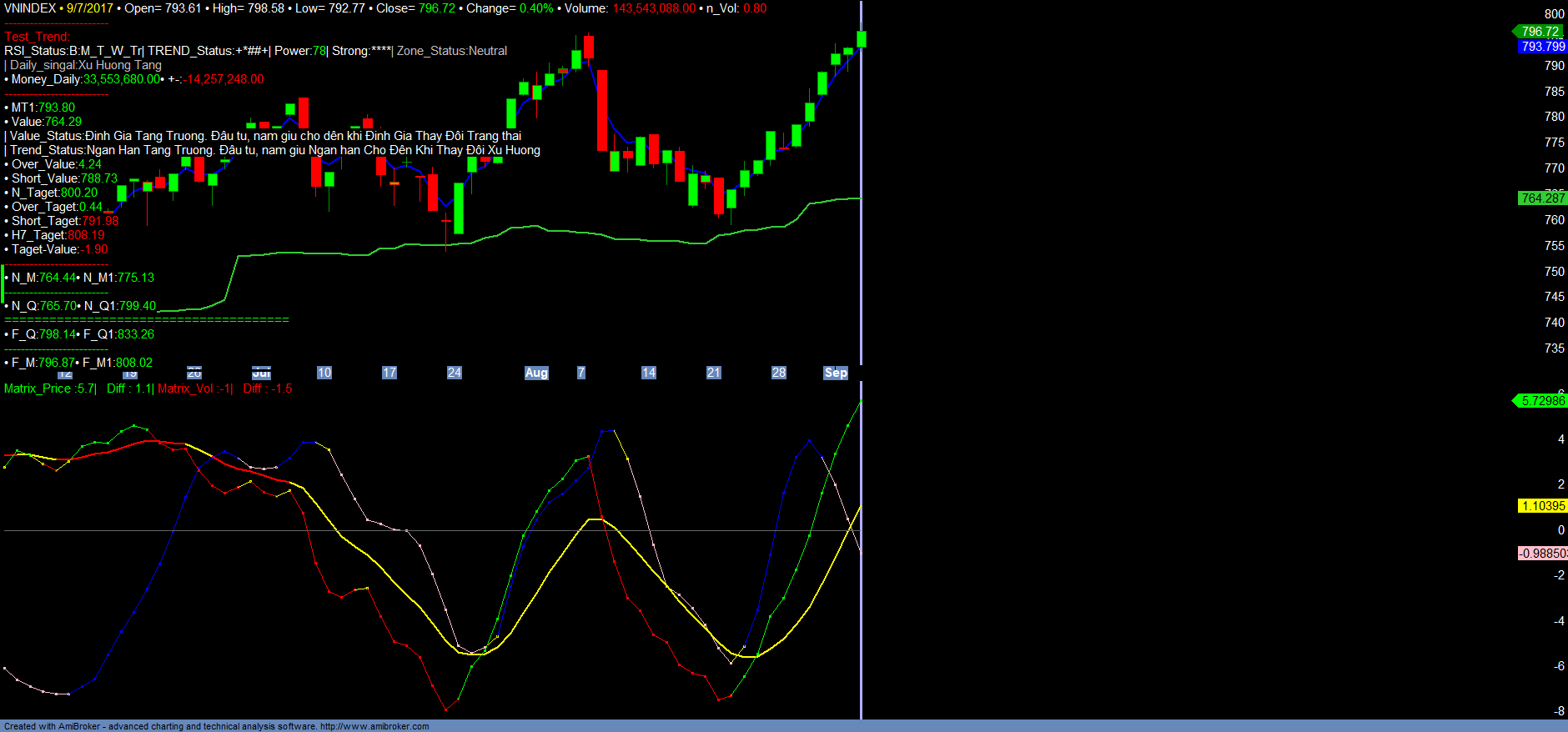Image resolution: width=1568 pixels, height=732 pixels.
Task: Select the 28 date label on axis
Action: click(x=778, y=373)
